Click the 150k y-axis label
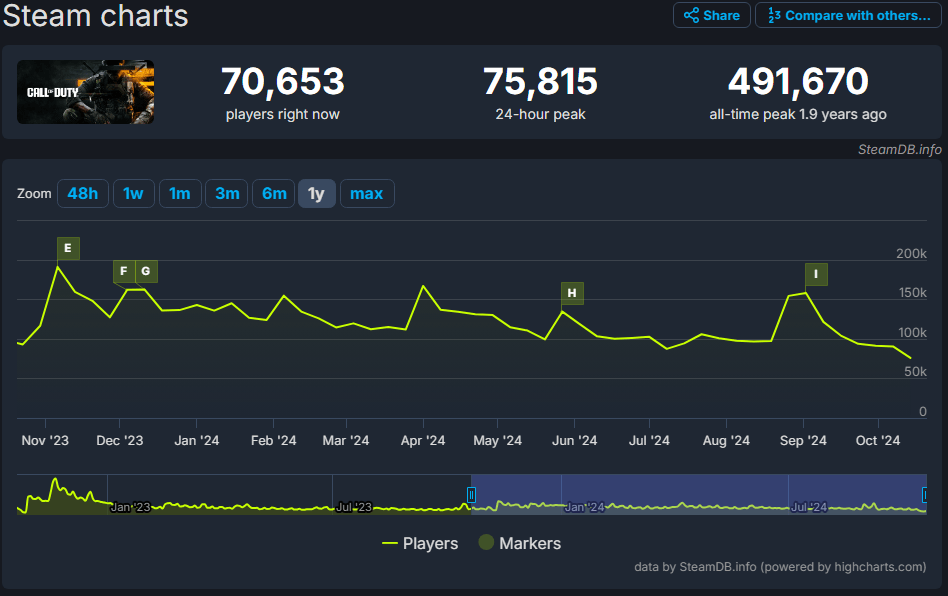The image size is (948, 596). pyautogui.click(x=912, y=293)
